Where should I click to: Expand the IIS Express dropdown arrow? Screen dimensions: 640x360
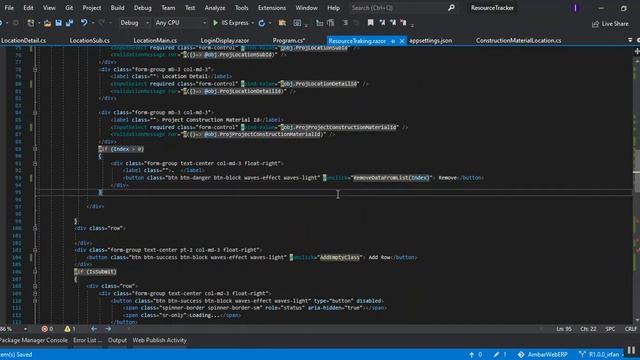pyautogui.click(x=253, y=23)
